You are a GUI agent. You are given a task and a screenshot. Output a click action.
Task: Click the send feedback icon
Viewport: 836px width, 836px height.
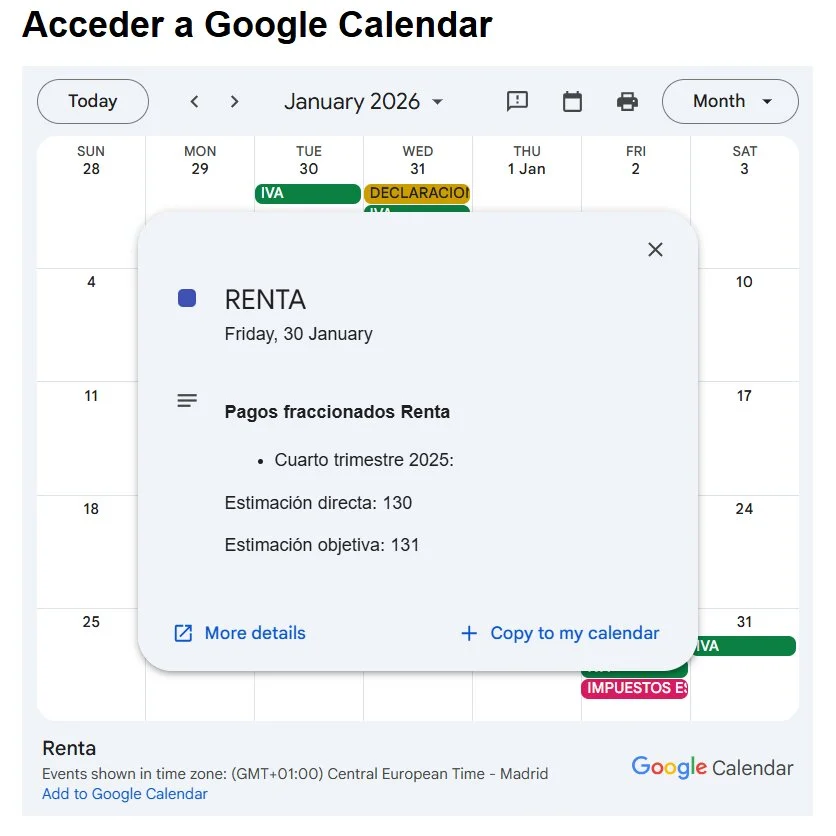point(517,101)
